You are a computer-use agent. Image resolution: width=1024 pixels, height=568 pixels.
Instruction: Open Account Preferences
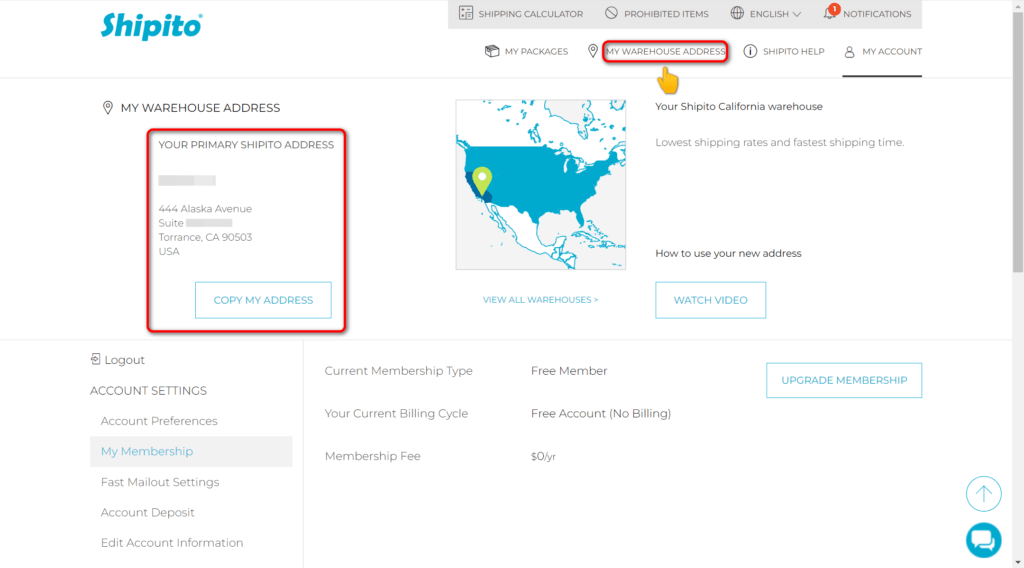coord(159,421)
